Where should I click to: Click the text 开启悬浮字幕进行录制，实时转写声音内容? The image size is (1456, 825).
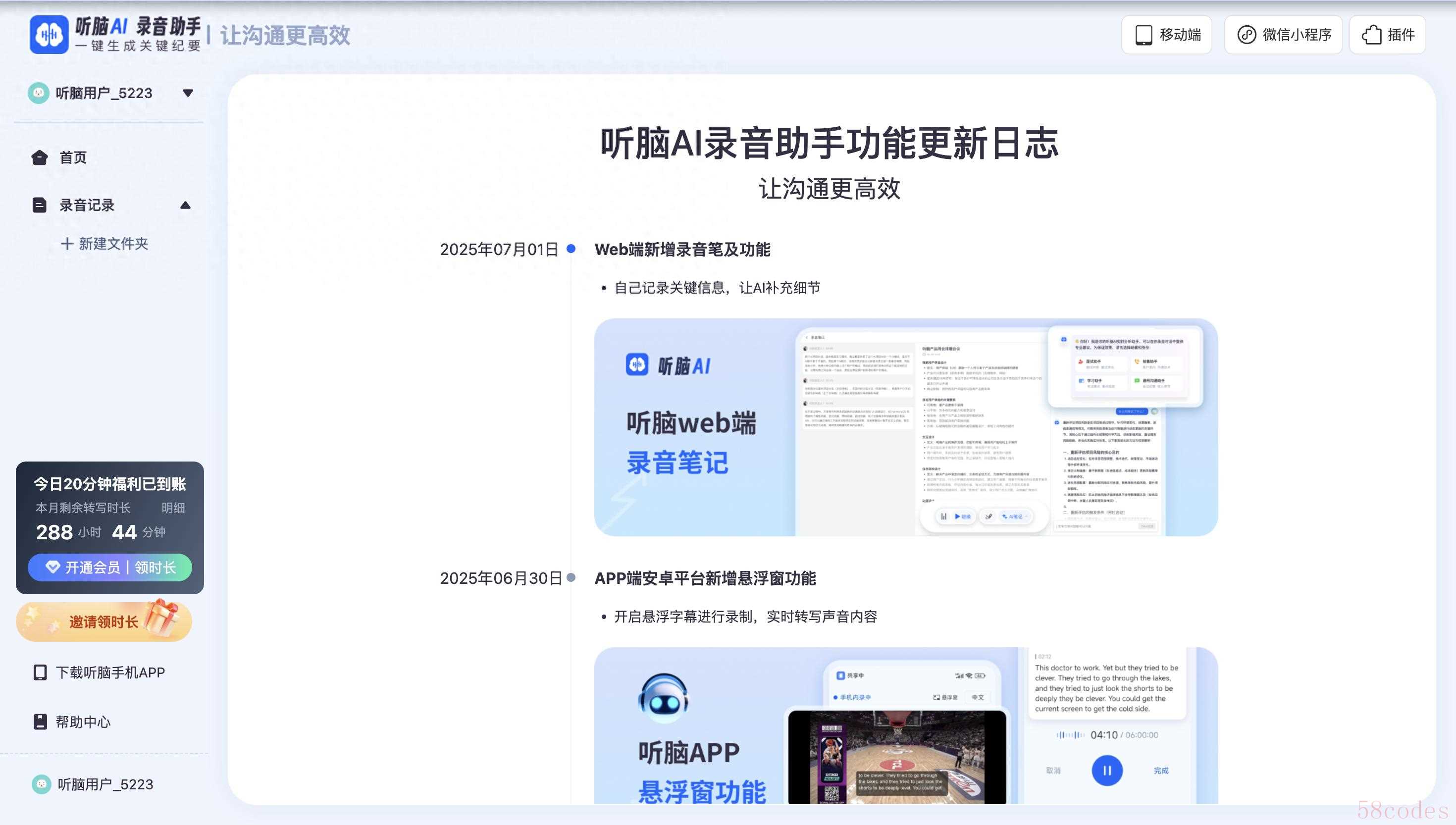point(745,617)
